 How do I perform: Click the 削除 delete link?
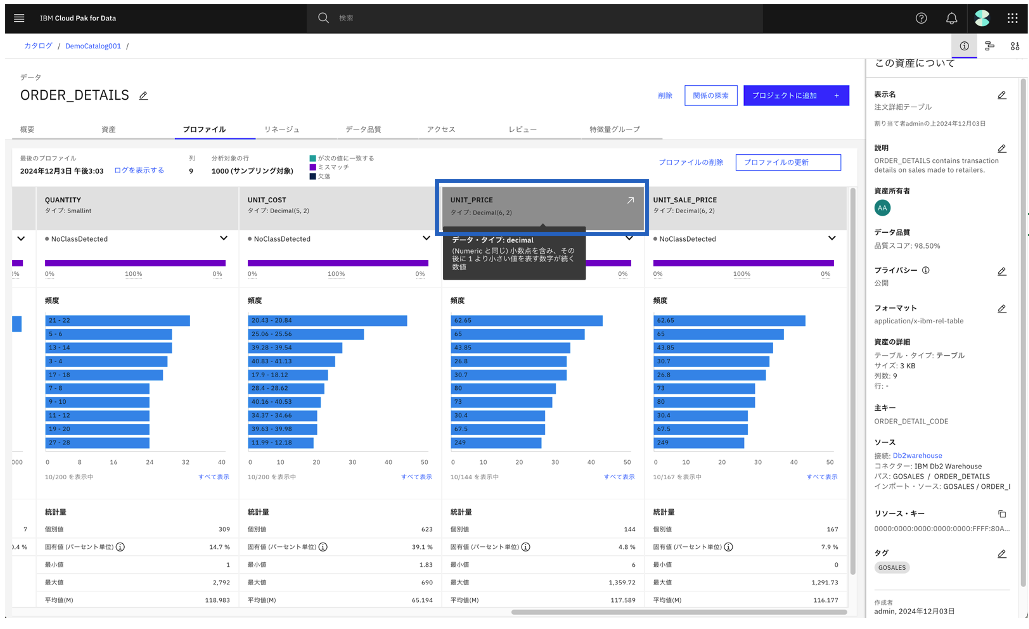665,95
